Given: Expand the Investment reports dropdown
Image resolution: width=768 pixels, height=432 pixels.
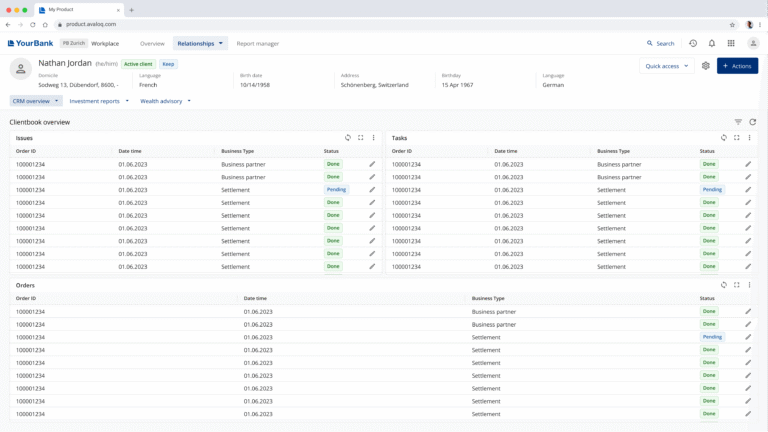Looking at the screenshot, I should (99, 101).
